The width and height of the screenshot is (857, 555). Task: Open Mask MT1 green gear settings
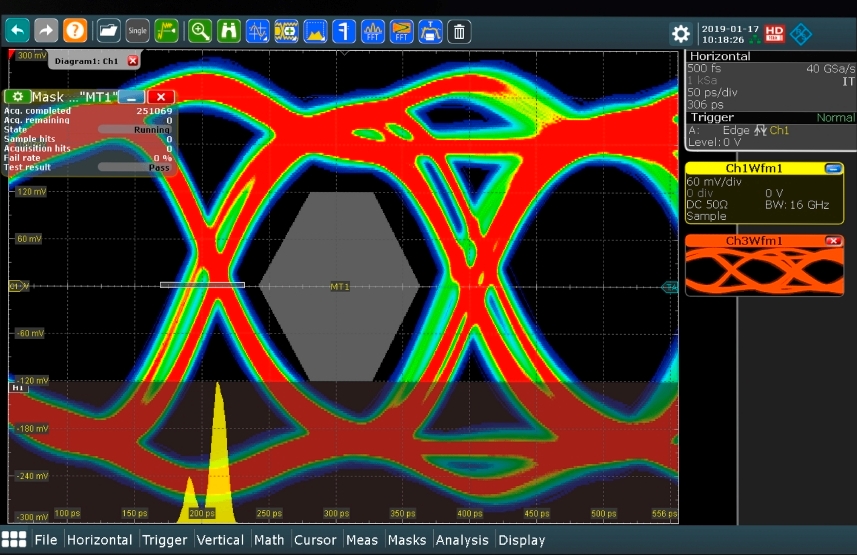tap(17, 97)
